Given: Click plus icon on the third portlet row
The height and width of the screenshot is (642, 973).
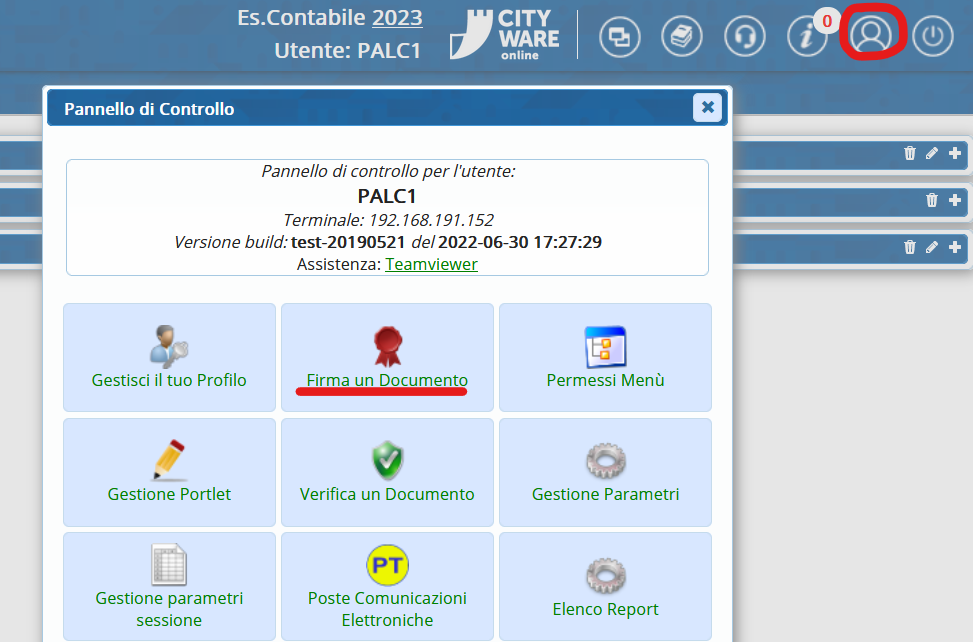Looking at the screenshot, I should click(955, 247).
